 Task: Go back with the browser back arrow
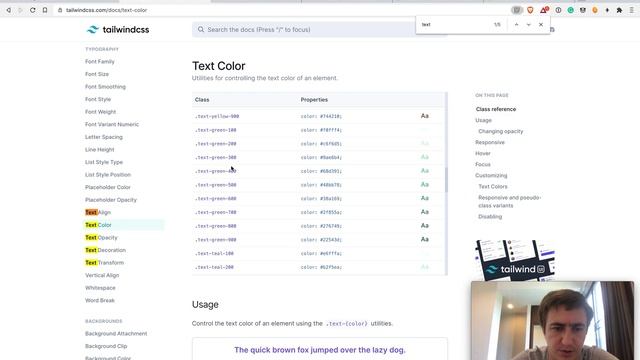(x=8, y=10)
